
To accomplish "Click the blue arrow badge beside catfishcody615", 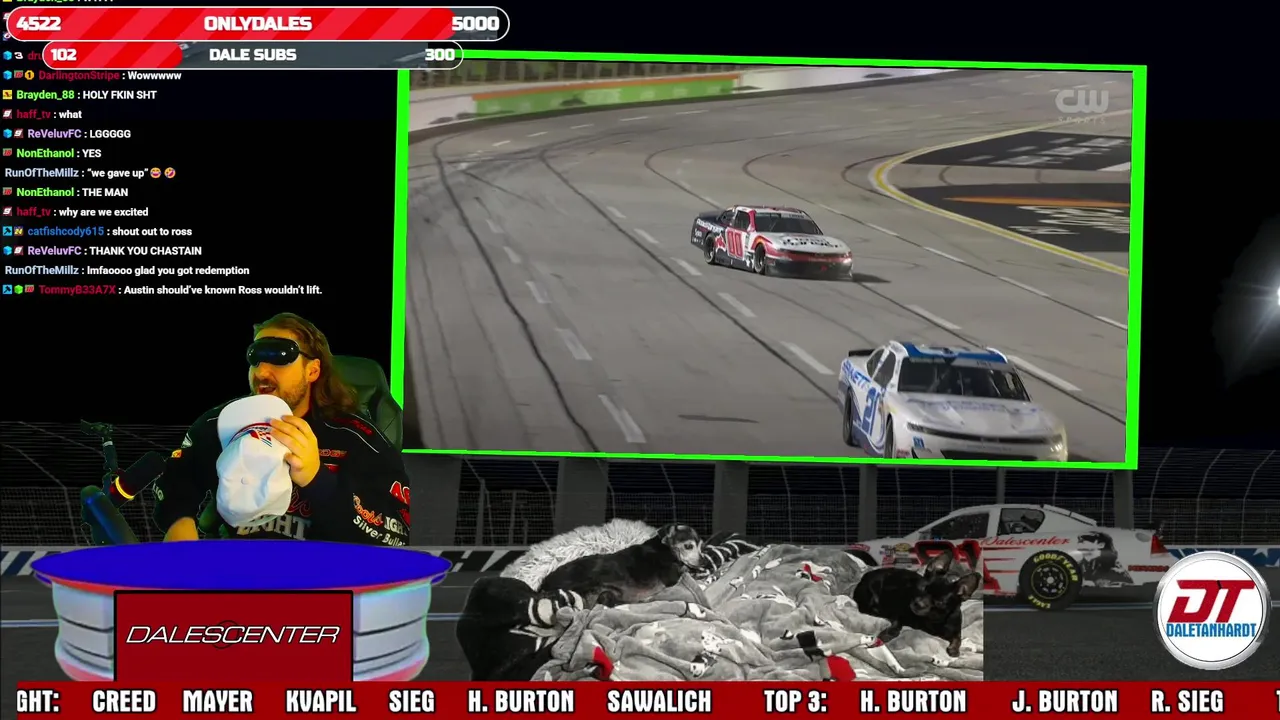I will [8, 231].
